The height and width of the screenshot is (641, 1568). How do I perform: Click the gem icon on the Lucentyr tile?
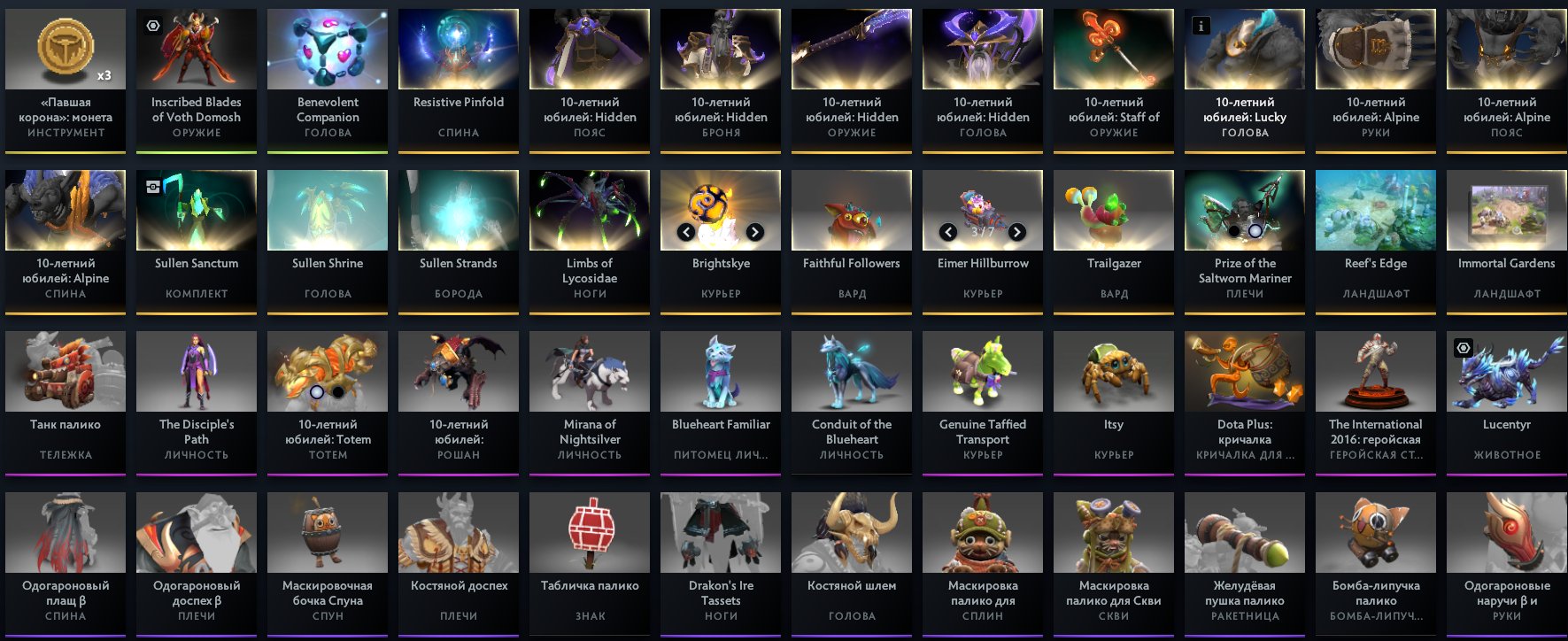[x=1463, y=348]
